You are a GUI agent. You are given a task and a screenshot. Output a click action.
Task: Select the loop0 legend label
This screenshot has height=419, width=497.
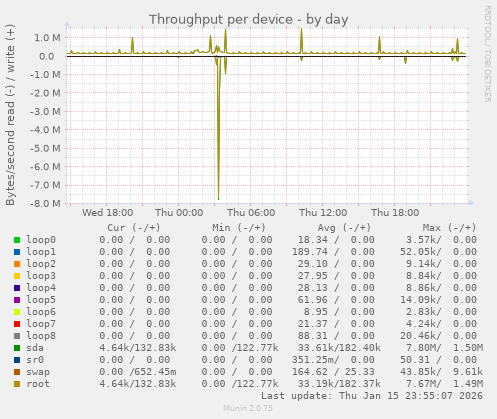click(x=41, y=240)
